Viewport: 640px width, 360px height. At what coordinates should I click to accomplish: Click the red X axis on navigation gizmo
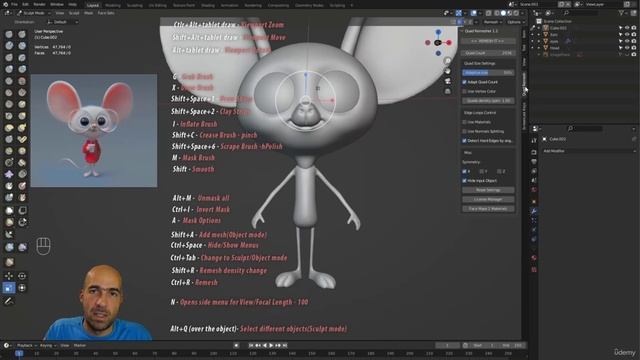[x=449, y=42]
